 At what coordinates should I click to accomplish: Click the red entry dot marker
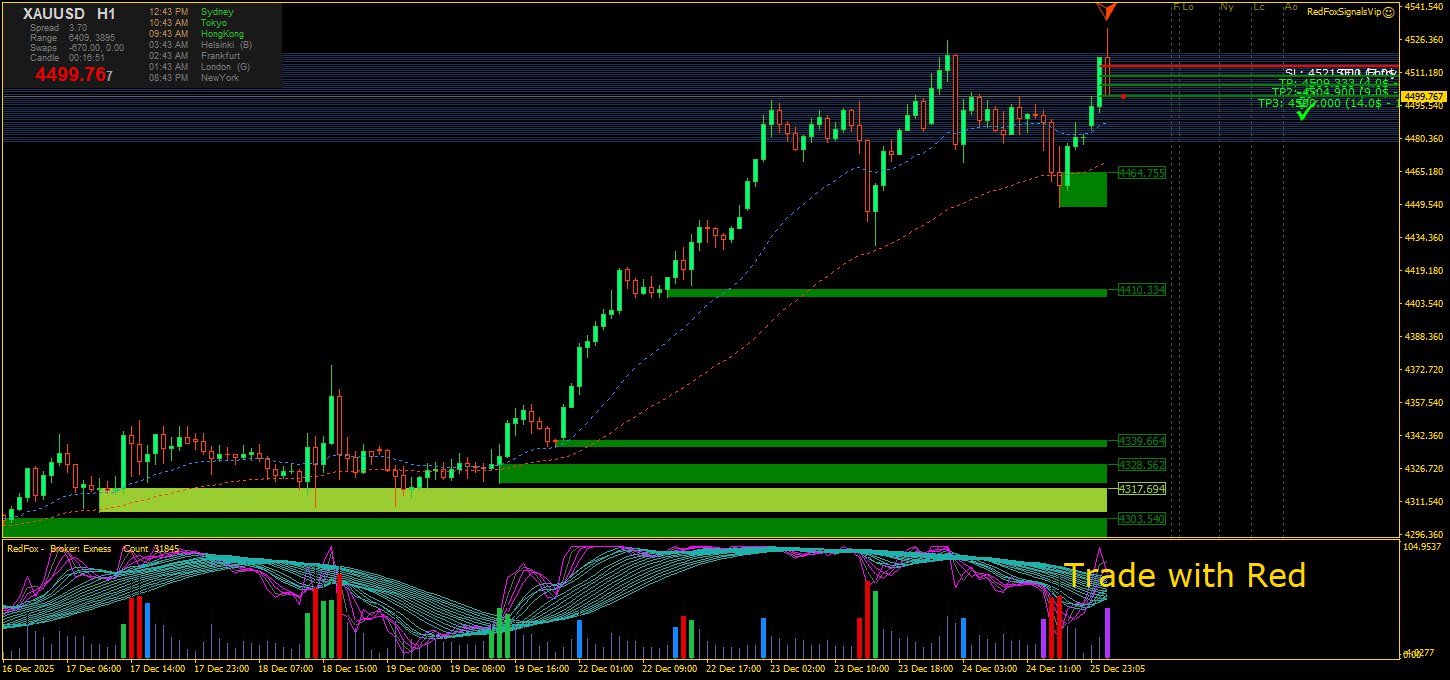pyautogui.click(x=1124, y=96)
